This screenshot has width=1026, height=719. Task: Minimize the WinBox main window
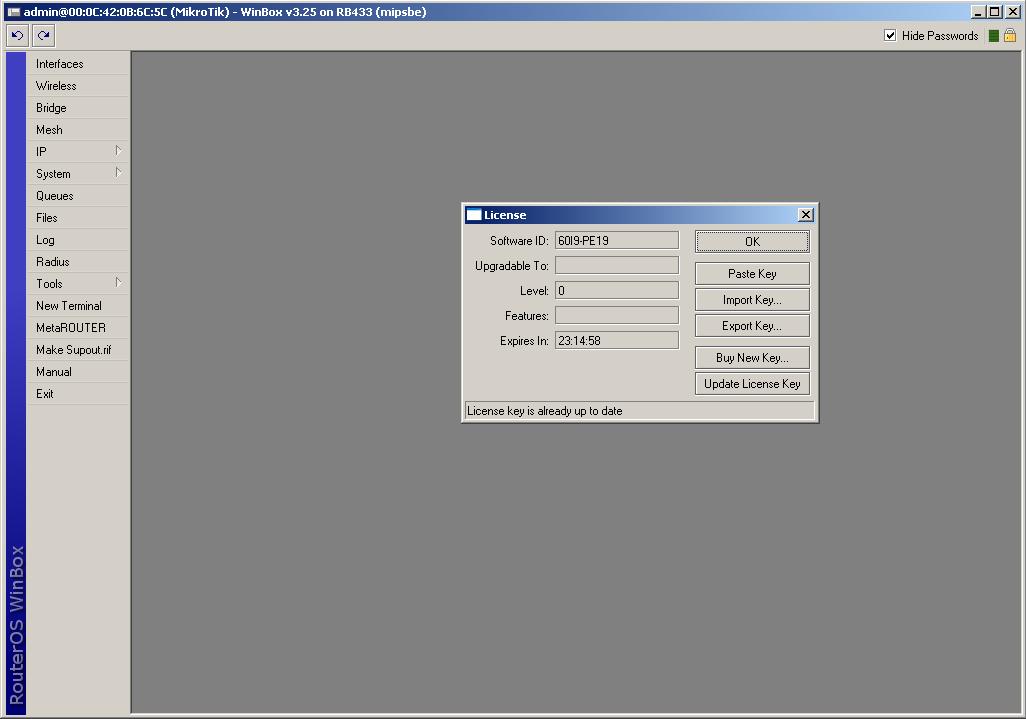(x=978, y=12)
